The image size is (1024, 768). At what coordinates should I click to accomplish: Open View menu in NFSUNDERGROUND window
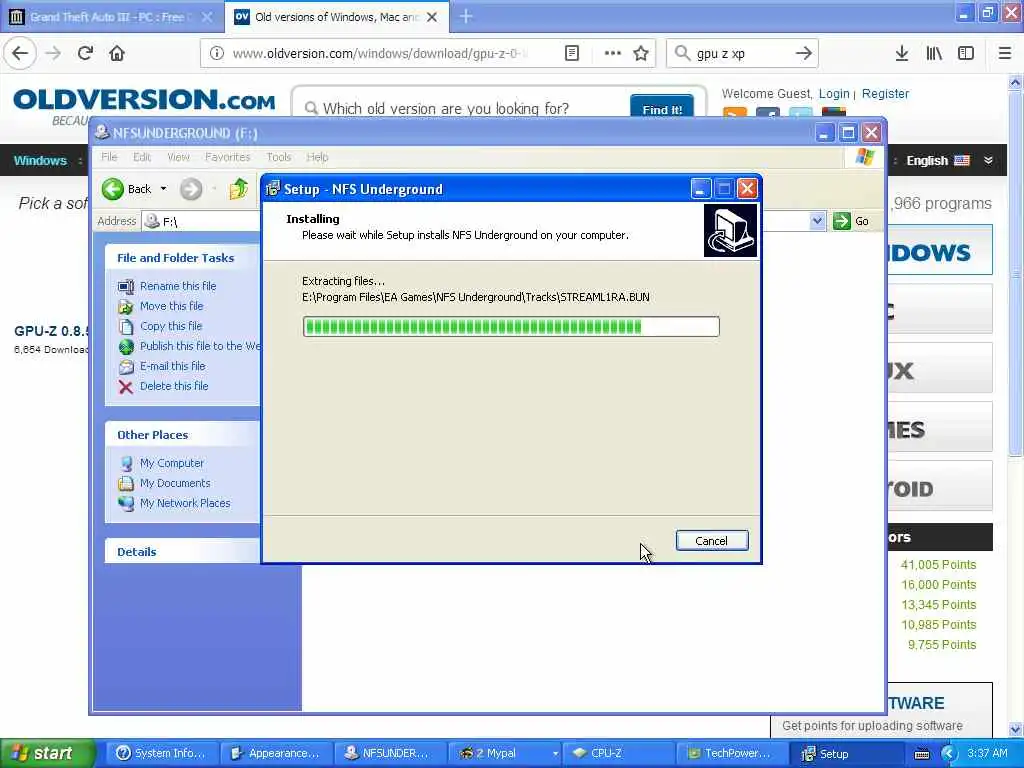point(178,157)
